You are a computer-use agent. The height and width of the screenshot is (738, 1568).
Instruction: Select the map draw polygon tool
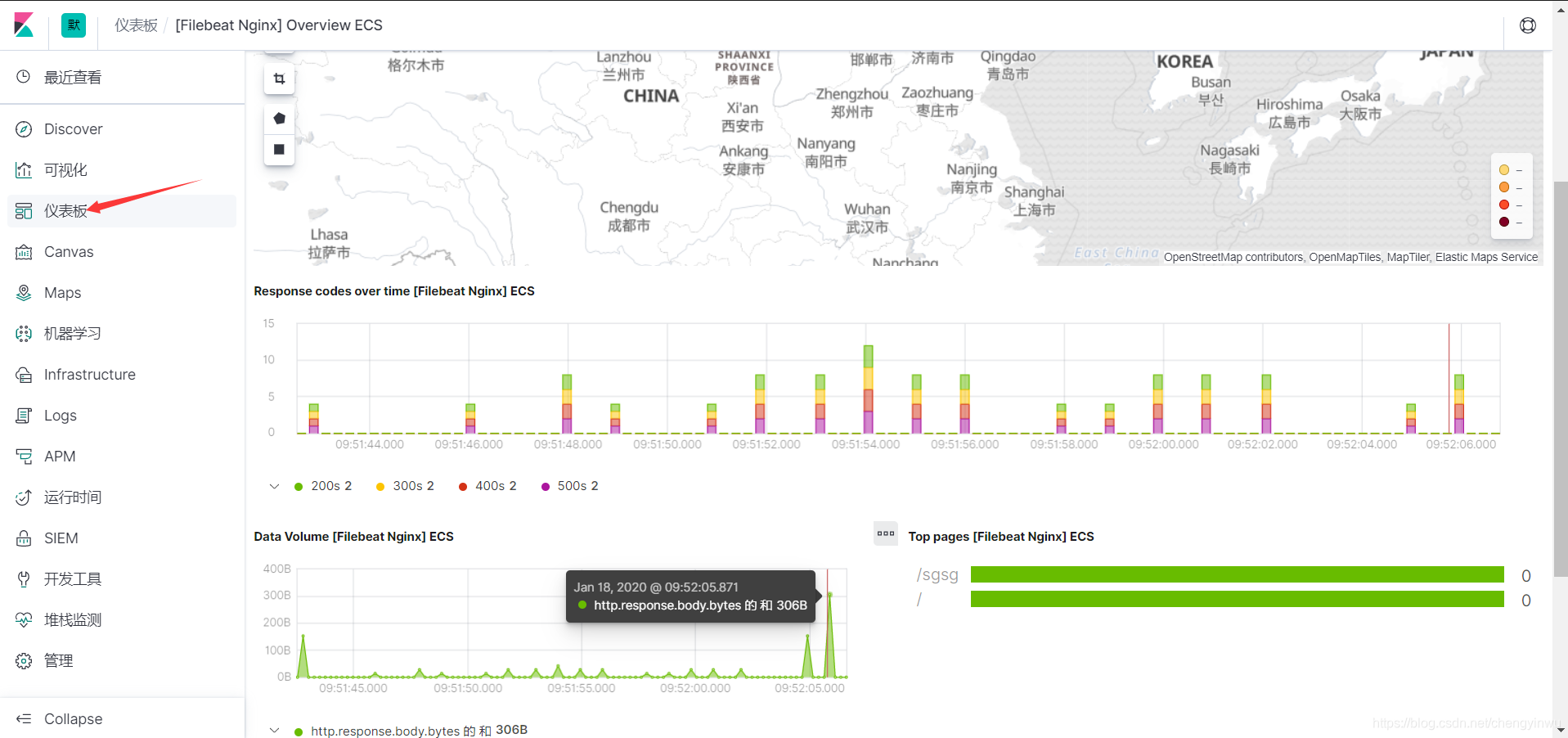[x=279, y=119]
